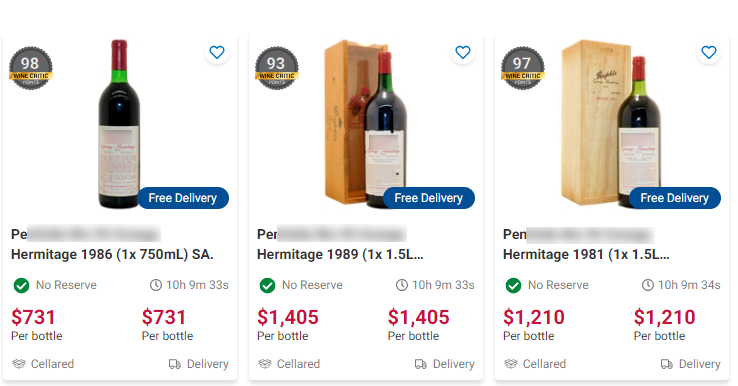
Task: Click the Free Delivery badge on the 1981 magnum
Action: point(674,198)
